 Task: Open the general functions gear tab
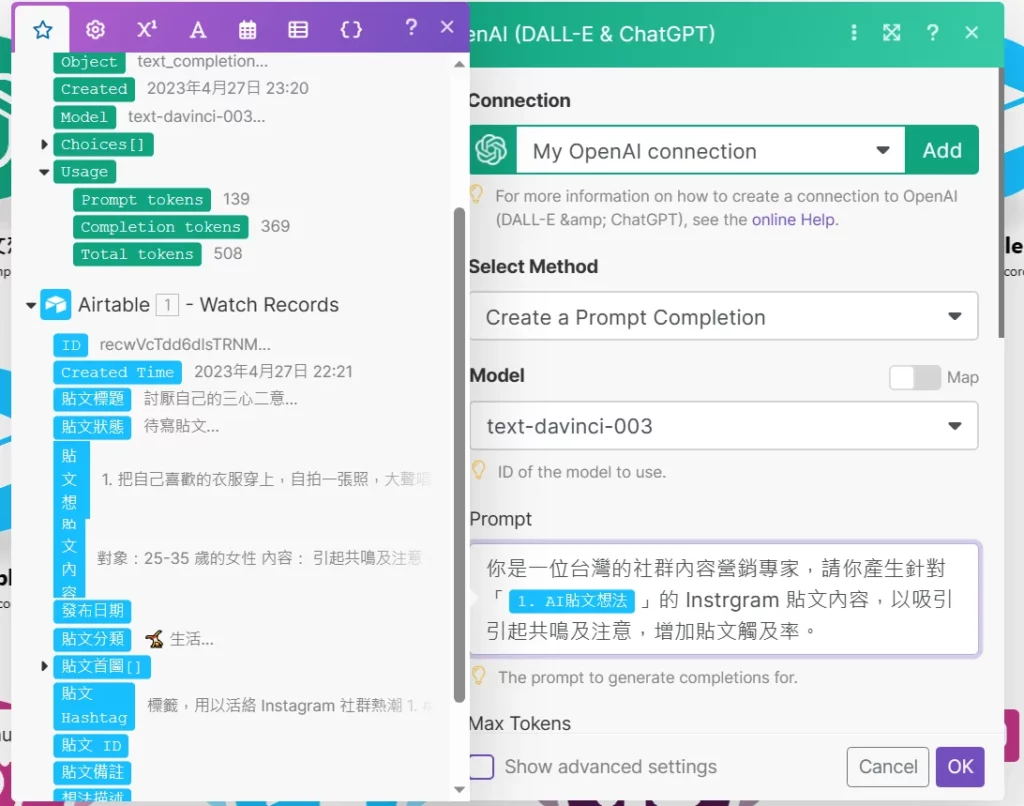95,28
